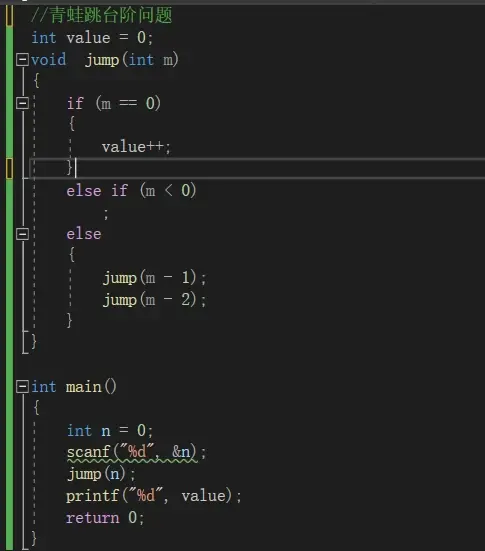Collapse the else block in jump

[x=22, y=234]
